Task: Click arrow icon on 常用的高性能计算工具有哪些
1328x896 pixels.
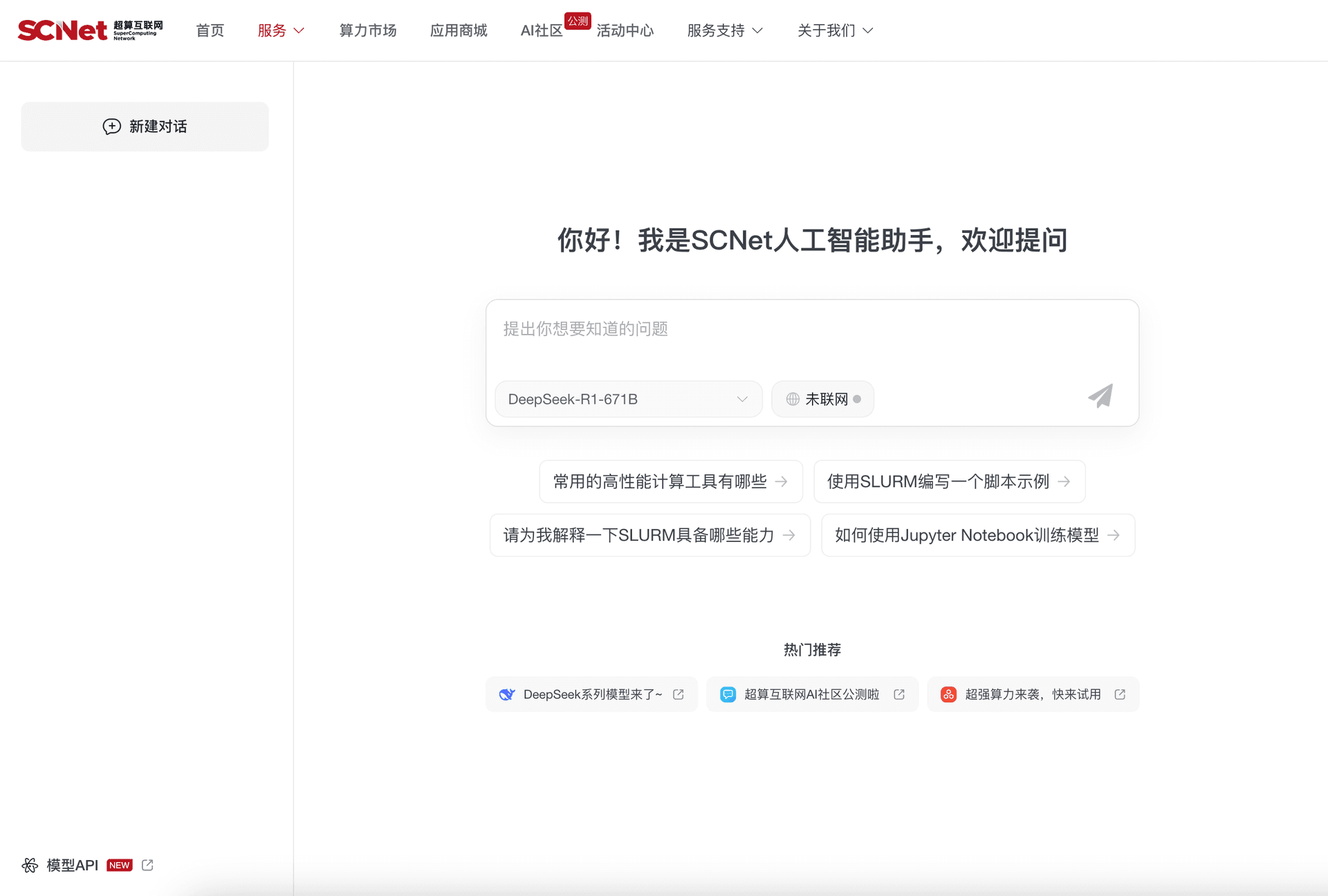Action: (782, 481)
